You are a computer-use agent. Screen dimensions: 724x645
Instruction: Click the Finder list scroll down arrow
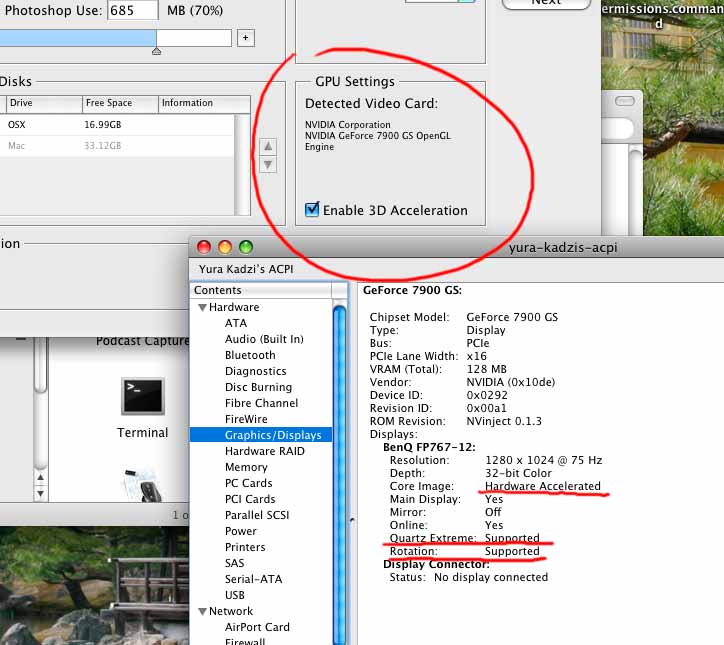click(41, 494)
